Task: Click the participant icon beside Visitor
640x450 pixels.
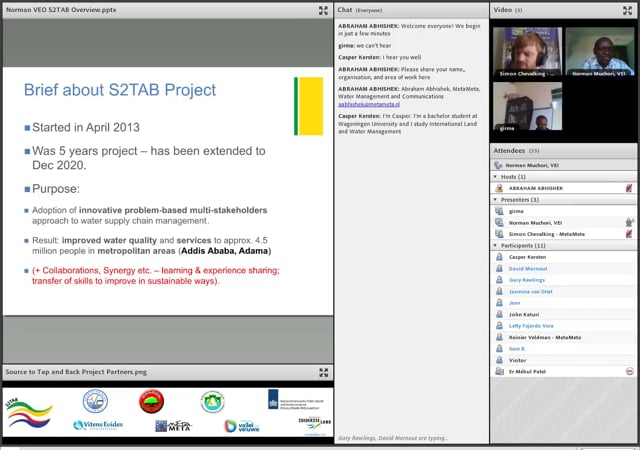Action: (x=499, y=360)
